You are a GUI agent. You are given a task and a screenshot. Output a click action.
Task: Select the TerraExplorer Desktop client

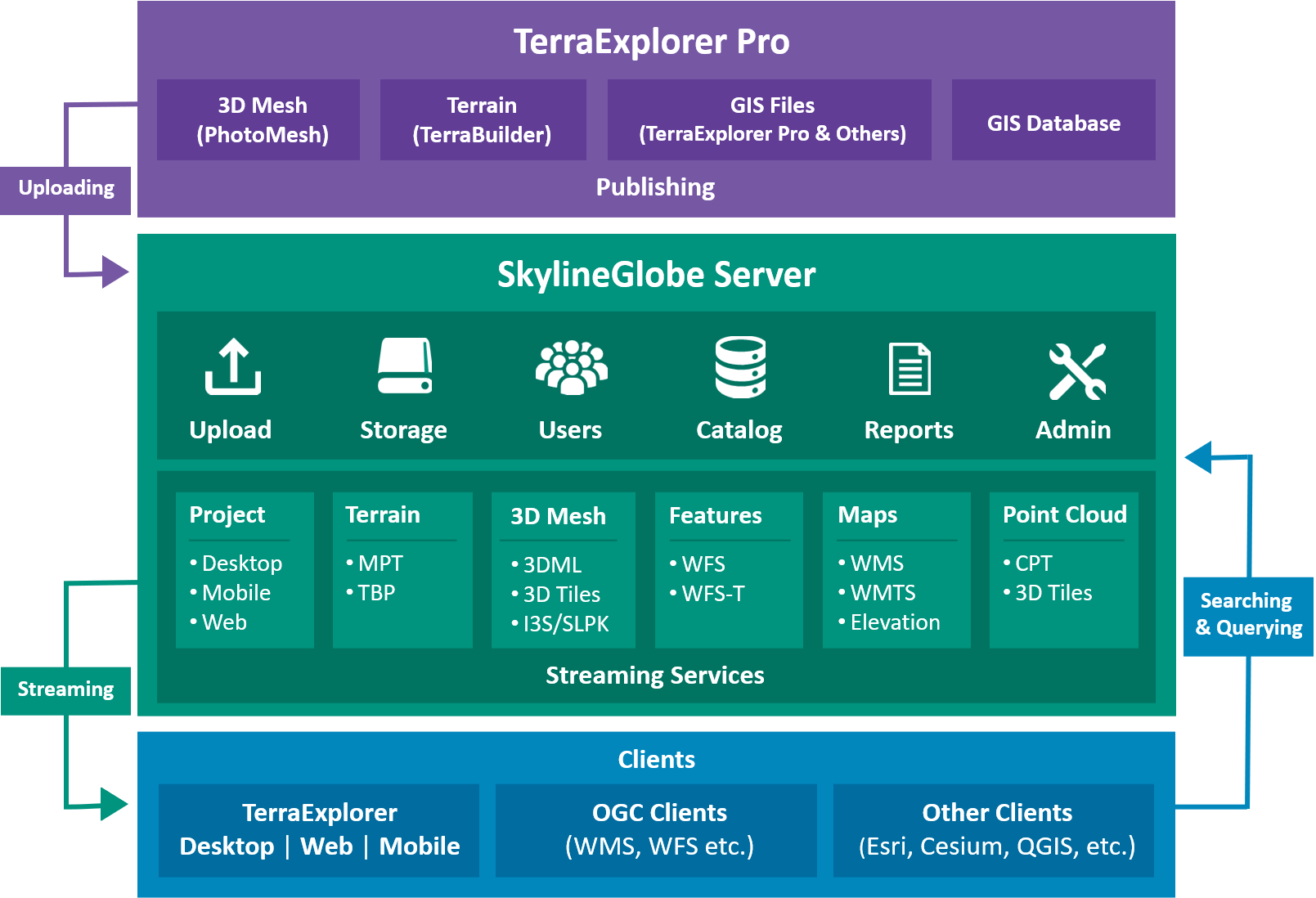click(x=227, y=846)
